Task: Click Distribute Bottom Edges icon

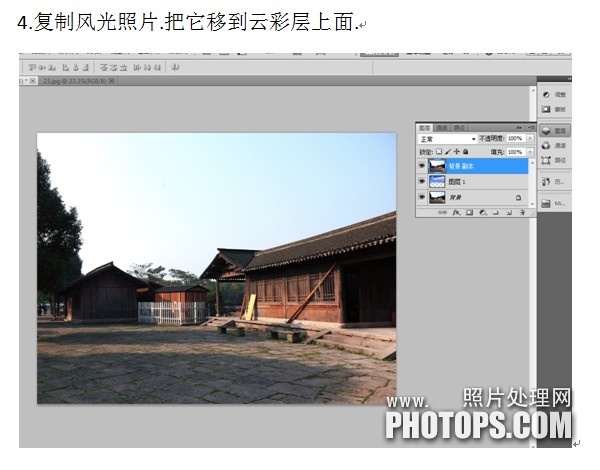Action: 124,68
